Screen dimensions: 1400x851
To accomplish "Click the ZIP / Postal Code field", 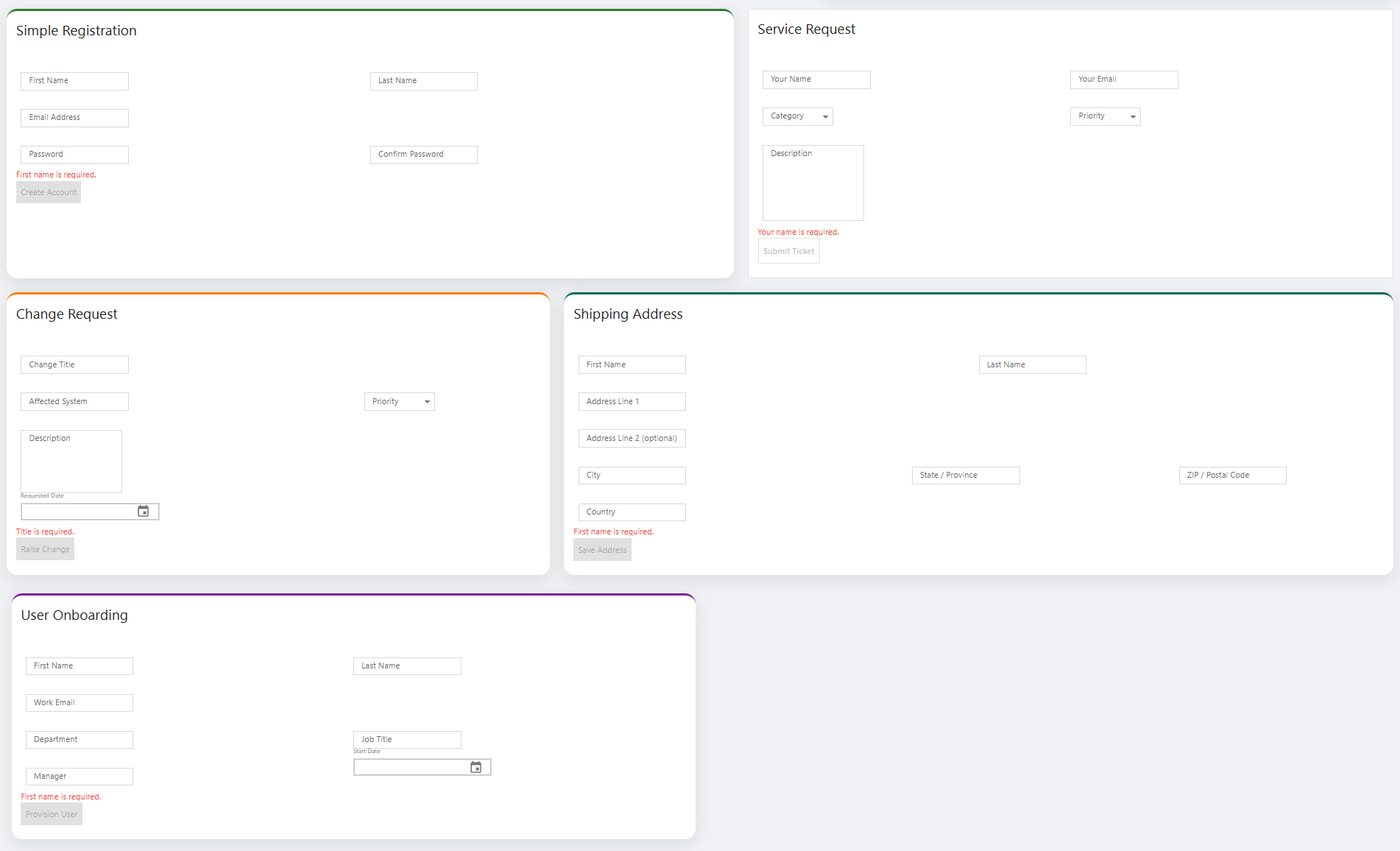I will click(1233, 476).
